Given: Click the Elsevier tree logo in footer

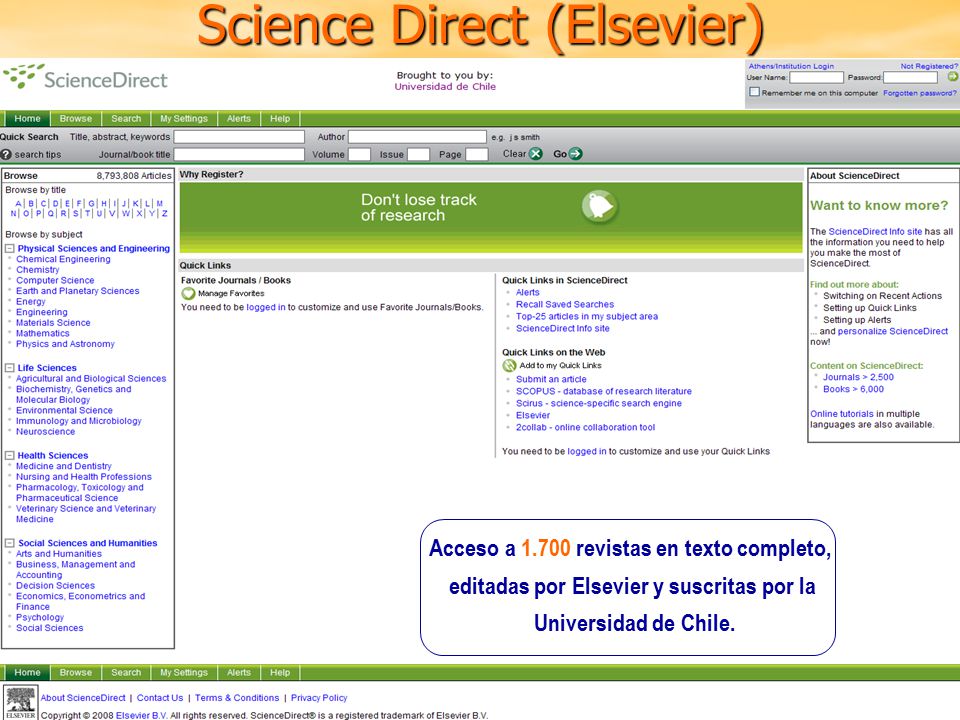Looking at the screenshot, I should pos(21,702).
